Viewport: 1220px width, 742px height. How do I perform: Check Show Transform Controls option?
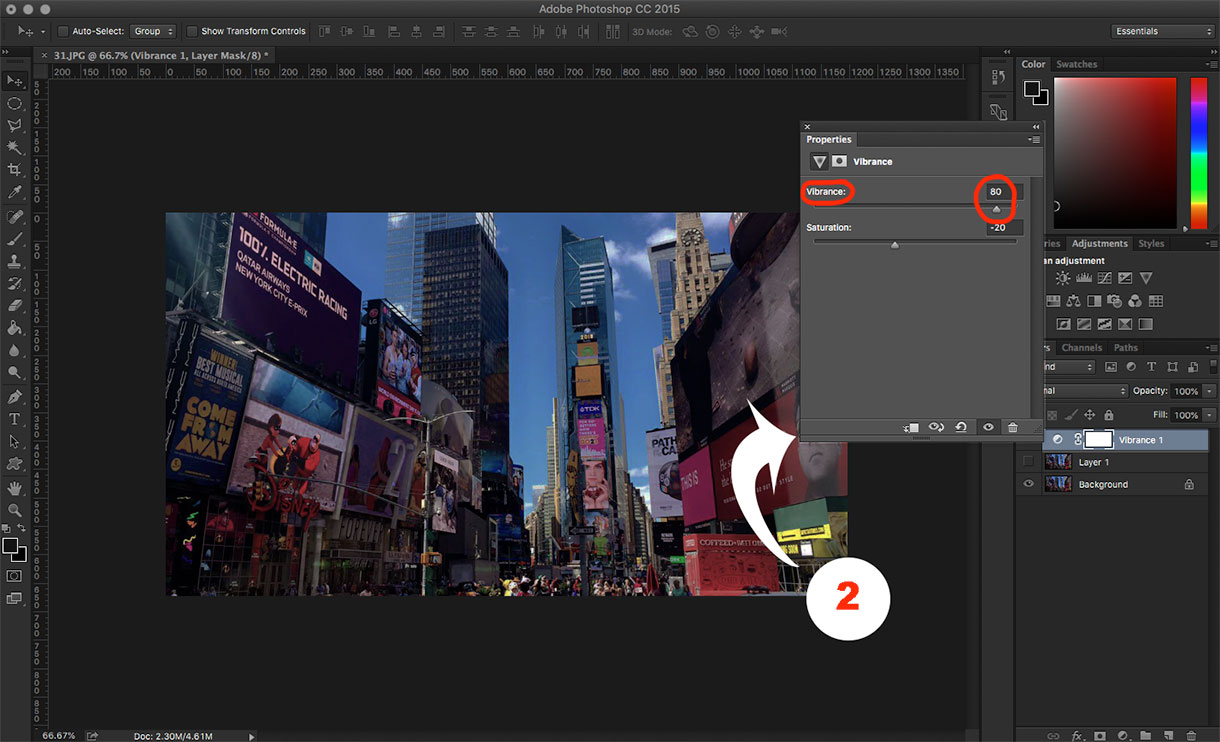point(192,32)
